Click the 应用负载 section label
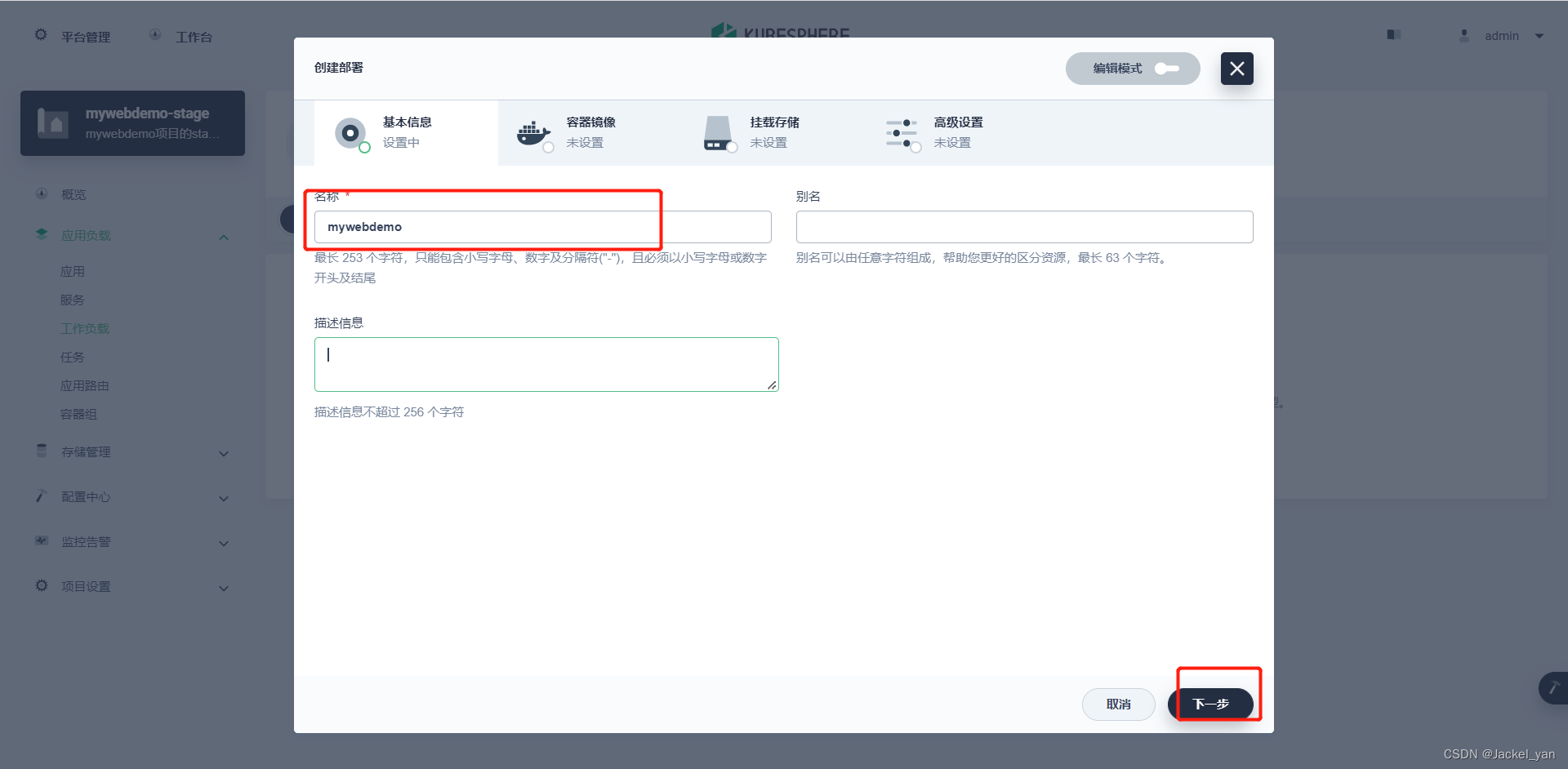The image size is (1568, 769). click(86, 236)
